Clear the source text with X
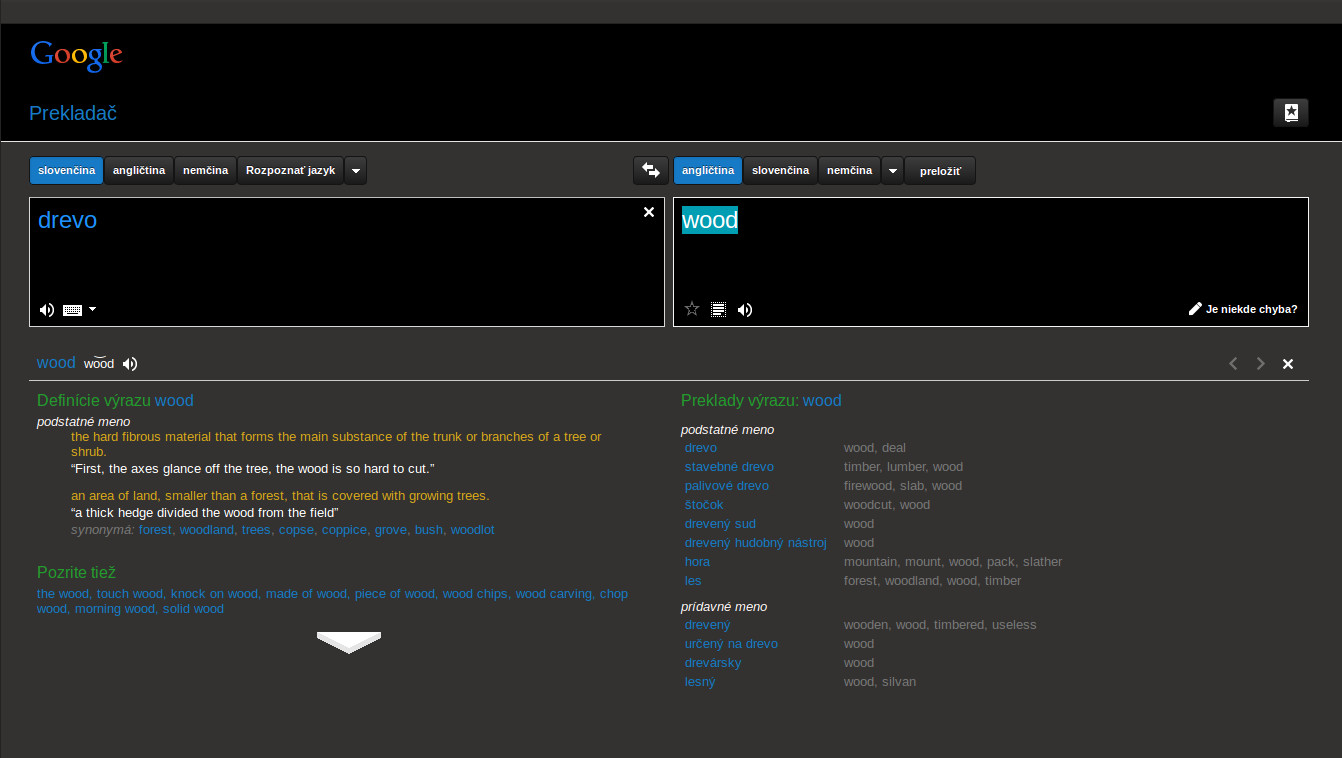Screen dimensions: 1342x758 649,212
